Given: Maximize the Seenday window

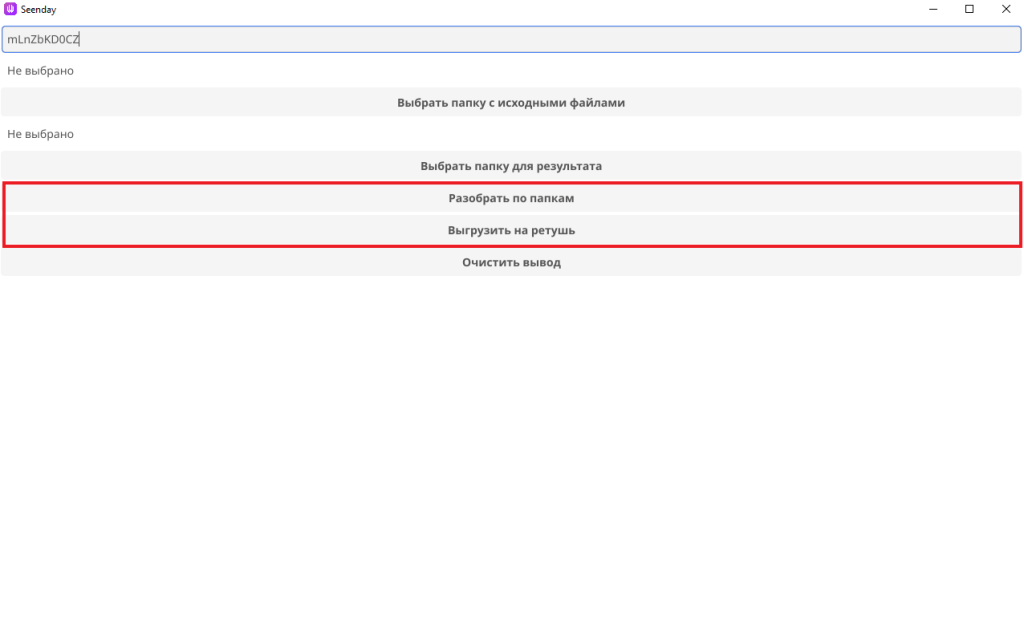Looking at the screenshot, I should (969, 9).
